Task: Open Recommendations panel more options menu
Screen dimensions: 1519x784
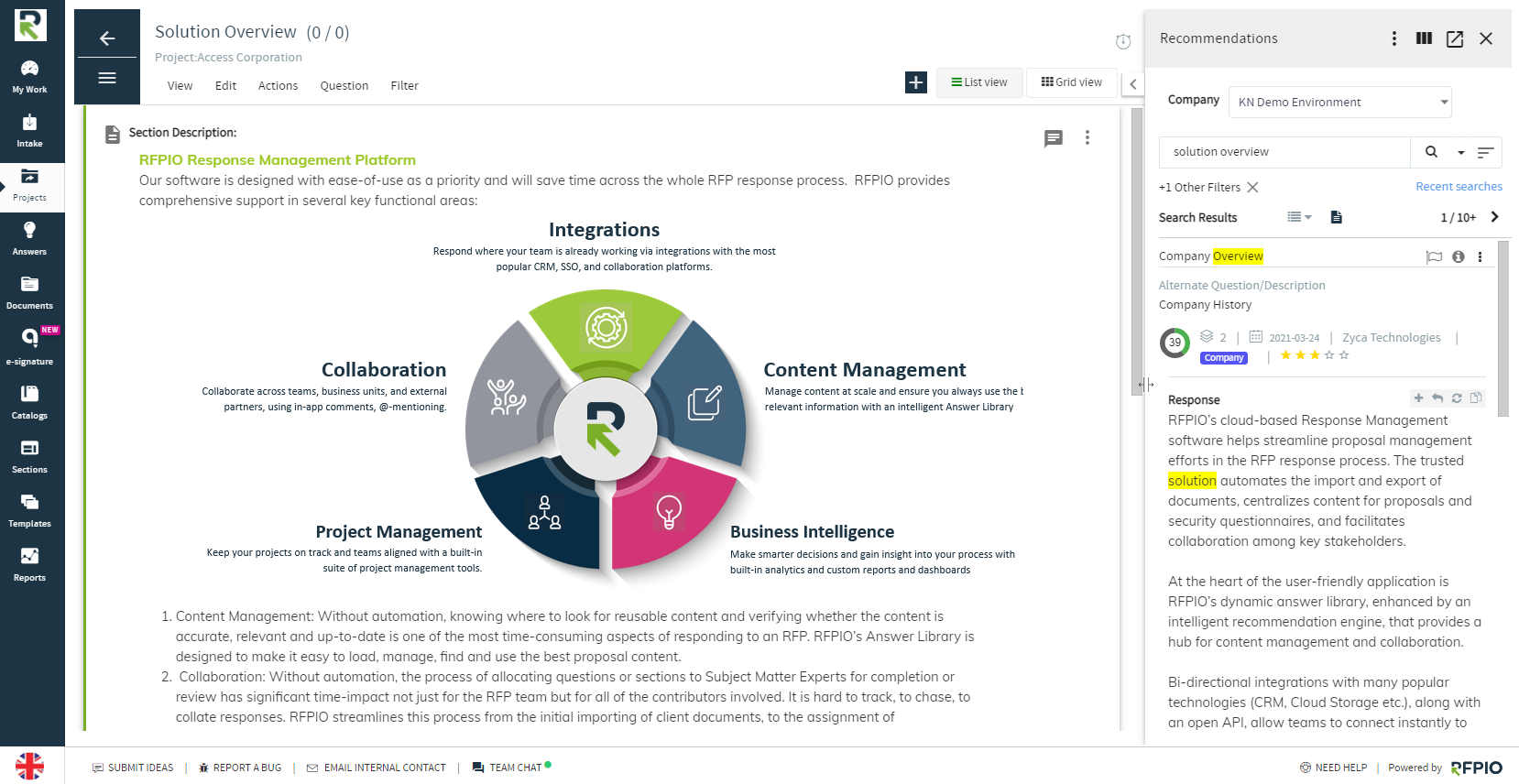Action: (1394, 38)
